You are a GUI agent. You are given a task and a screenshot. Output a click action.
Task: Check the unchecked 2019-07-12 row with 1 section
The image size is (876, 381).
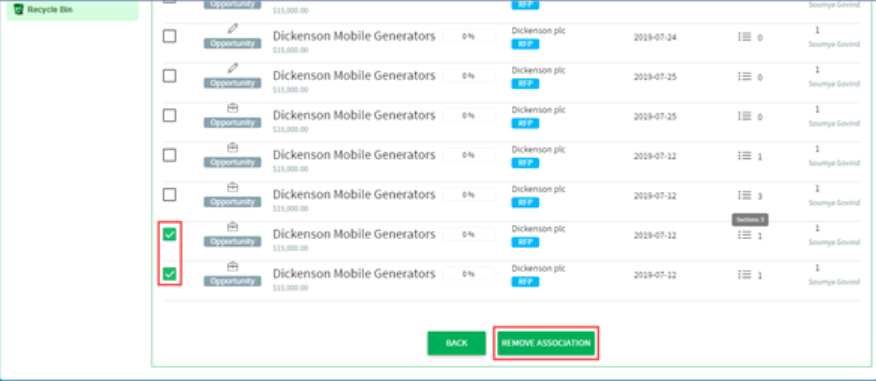(x=169, y=155)
